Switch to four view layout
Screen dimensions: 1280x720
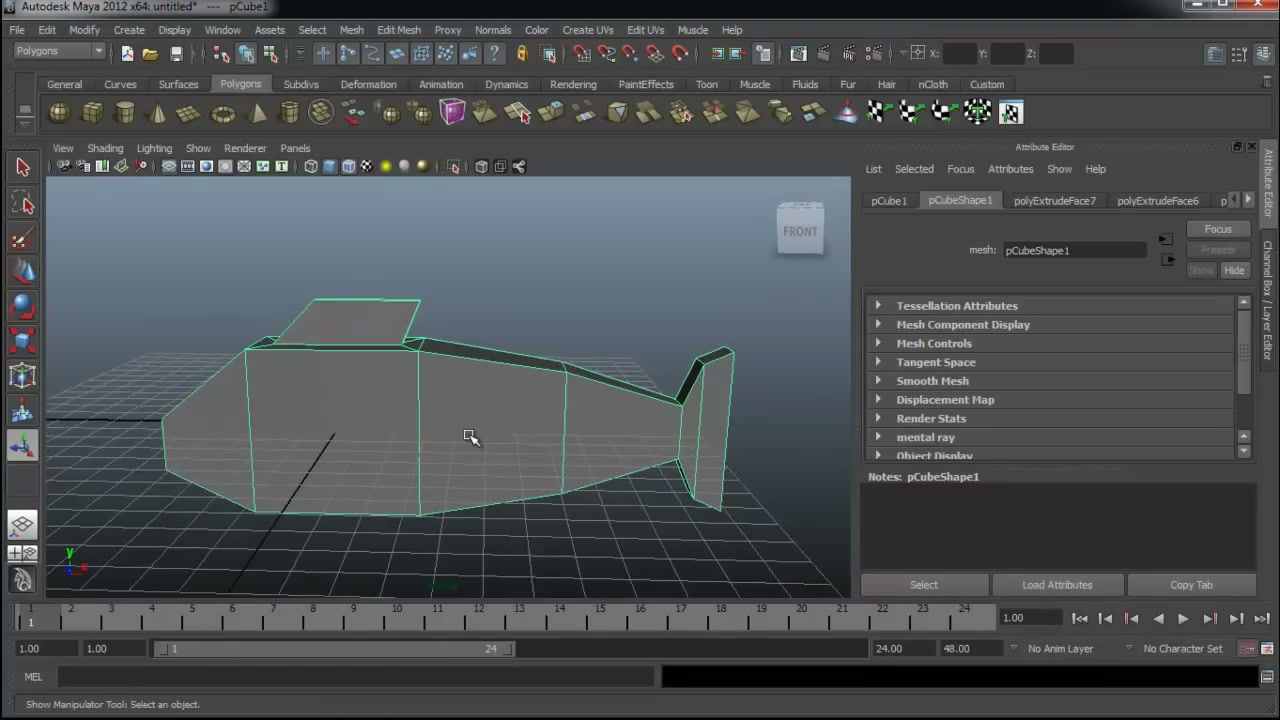22,553
